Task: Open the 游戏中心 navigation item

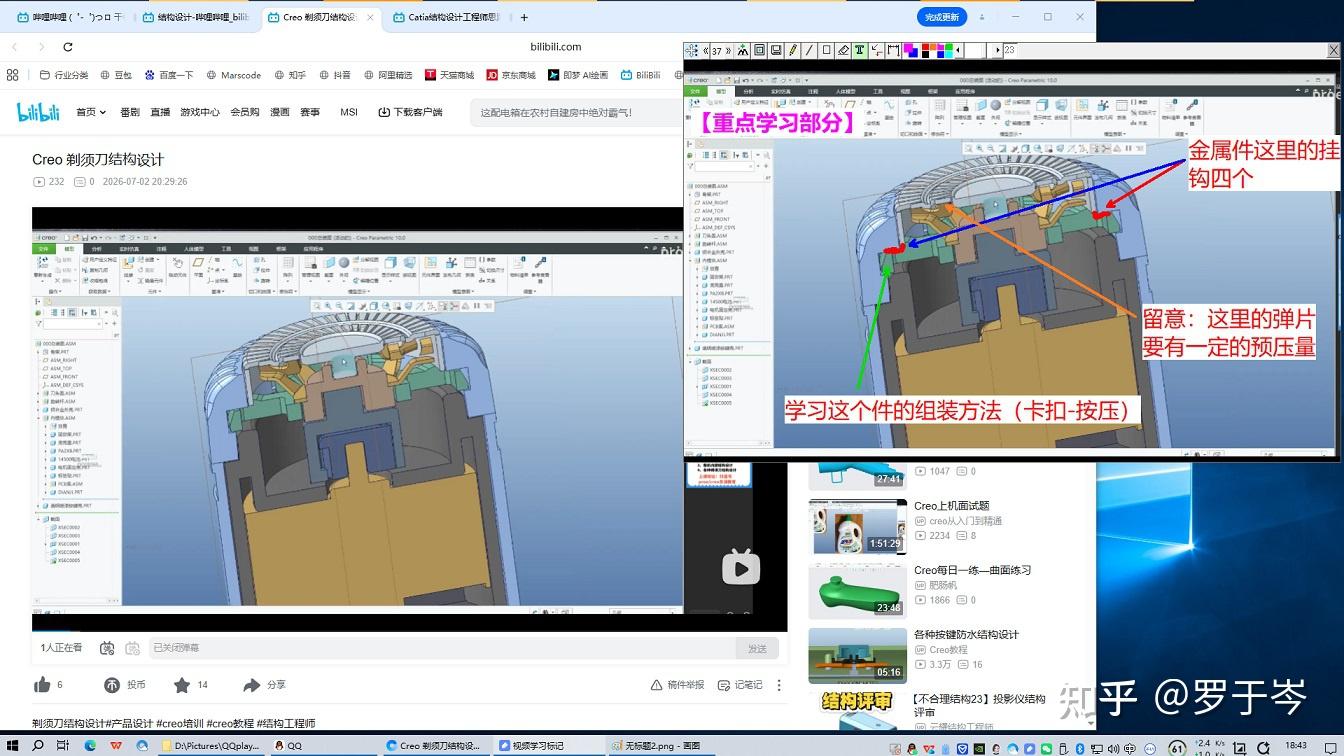Action: (x=200, y=112)
